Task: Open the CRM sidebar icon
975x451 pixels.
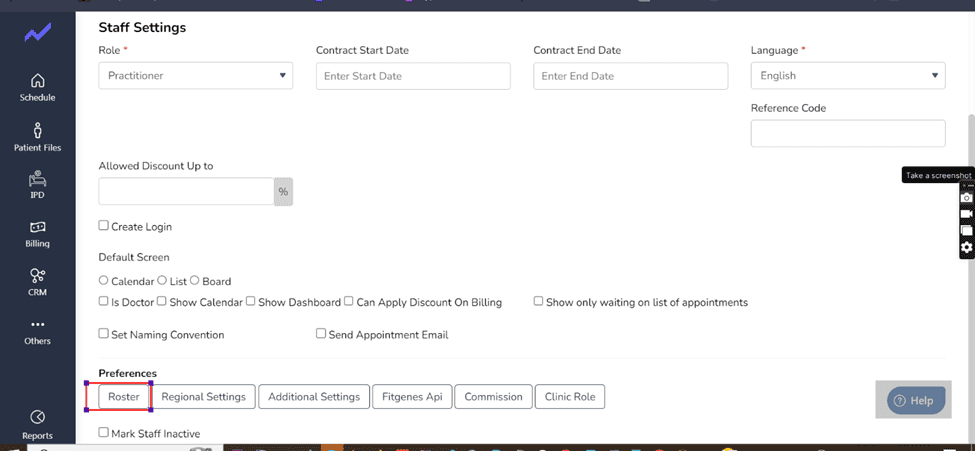Action: click(37, 276)
